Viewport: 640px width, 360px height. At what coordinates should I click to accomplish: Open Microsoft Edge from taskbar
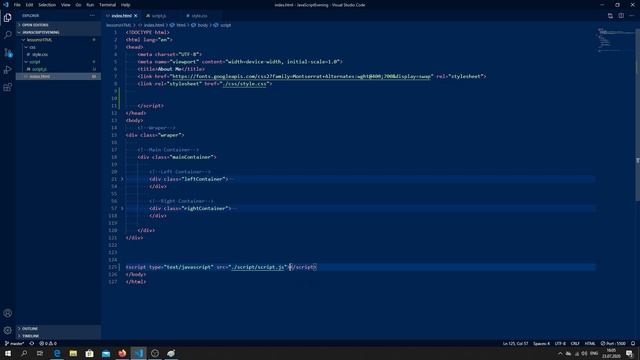[57, 353]
